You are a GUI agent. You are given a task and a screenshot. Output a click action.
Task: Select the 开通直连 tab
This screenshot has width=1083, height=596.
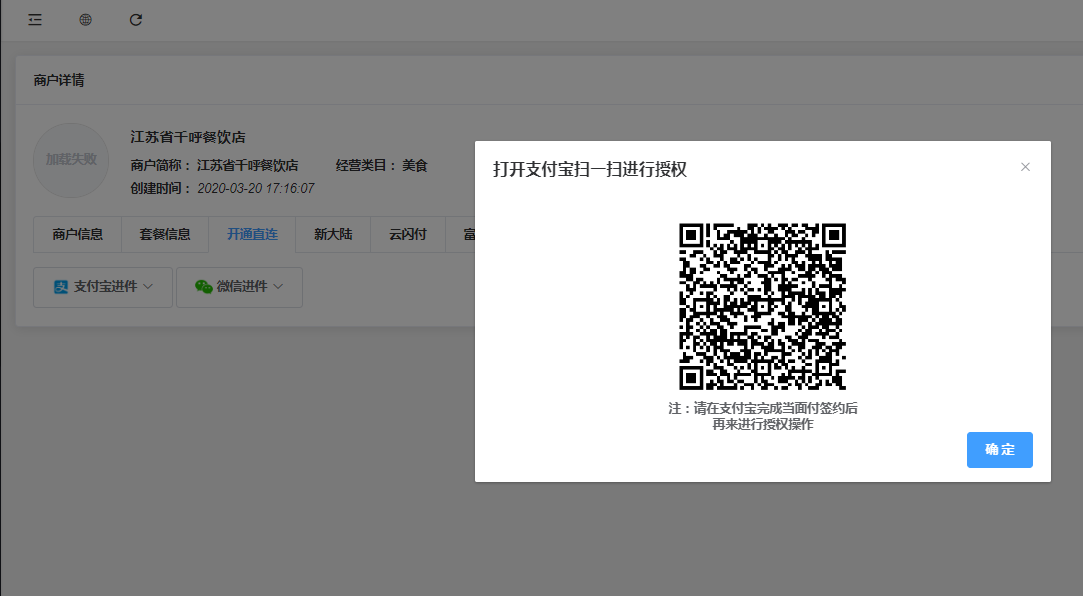pos(252,235)
